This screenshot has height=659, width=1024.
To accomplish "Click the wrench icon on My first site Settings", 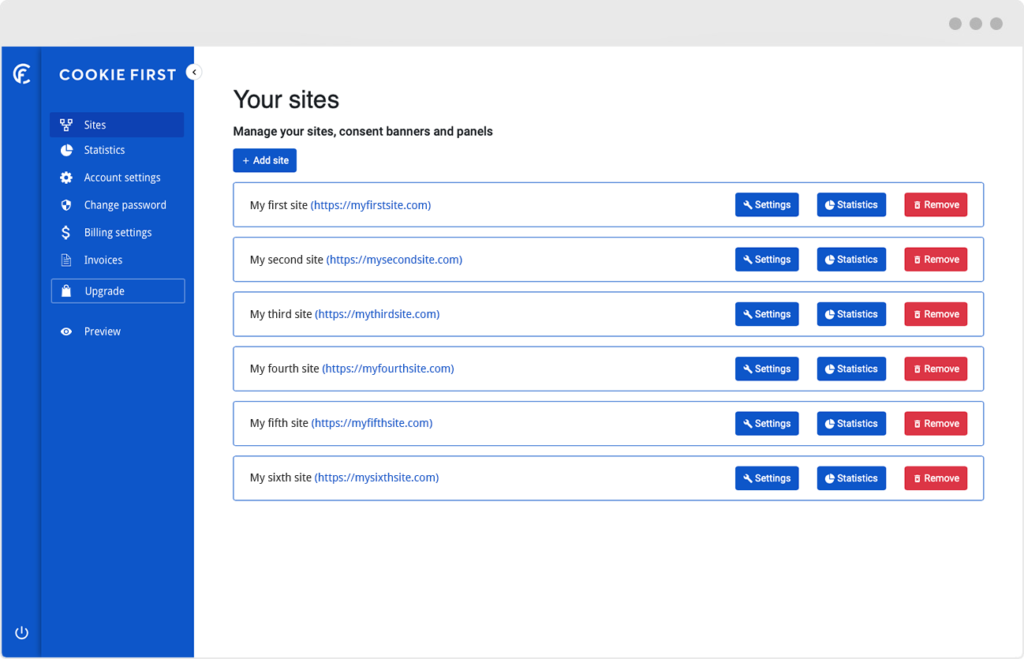I will pos(747,204).
